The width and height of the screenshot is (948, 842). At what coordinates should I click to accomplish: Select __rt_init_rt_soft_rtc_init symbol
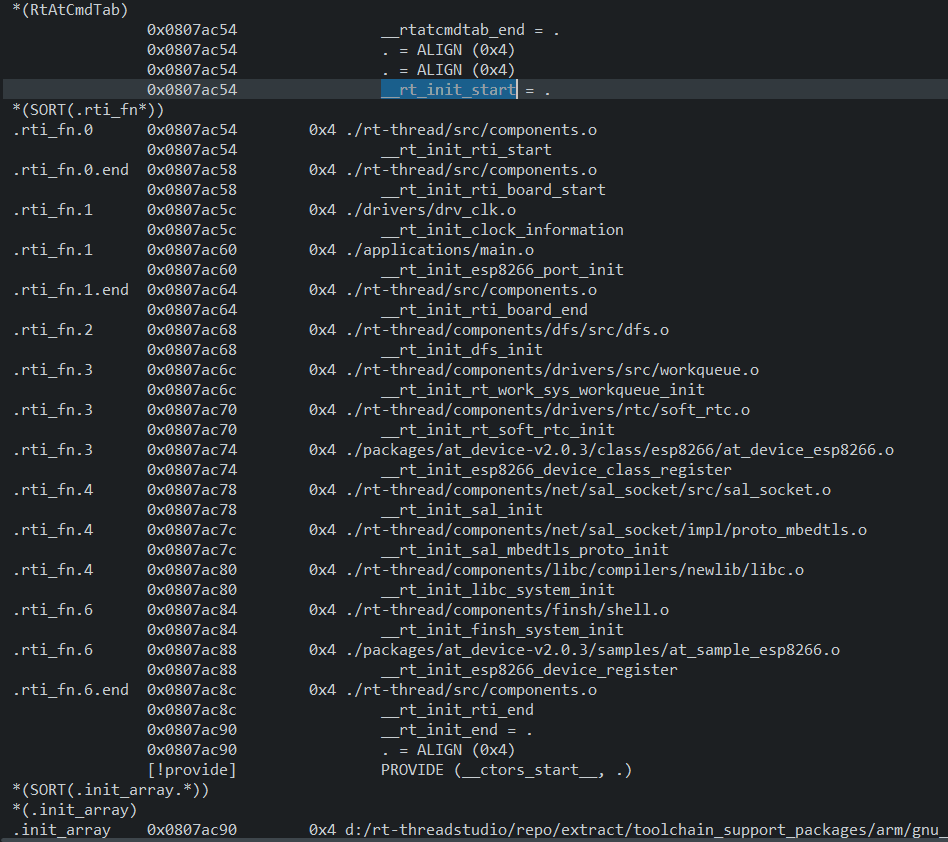[498, 429]
